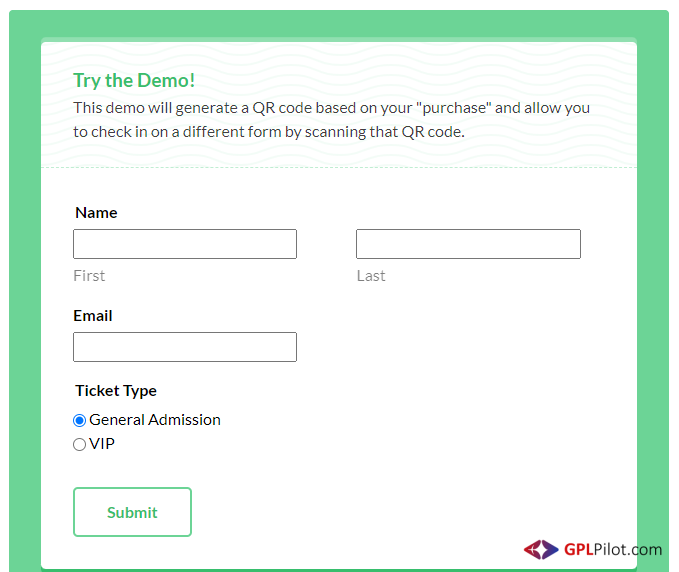679x572 pixels.
Task: Focus the Last name input field
Action: (468, 244)
